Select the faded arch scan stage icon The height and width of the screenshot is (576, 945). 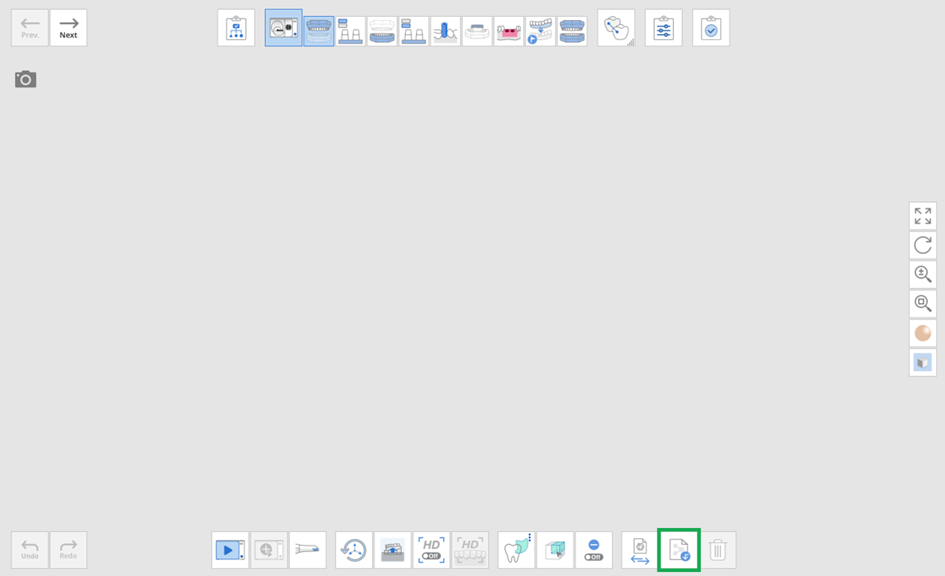pos(477,31)
